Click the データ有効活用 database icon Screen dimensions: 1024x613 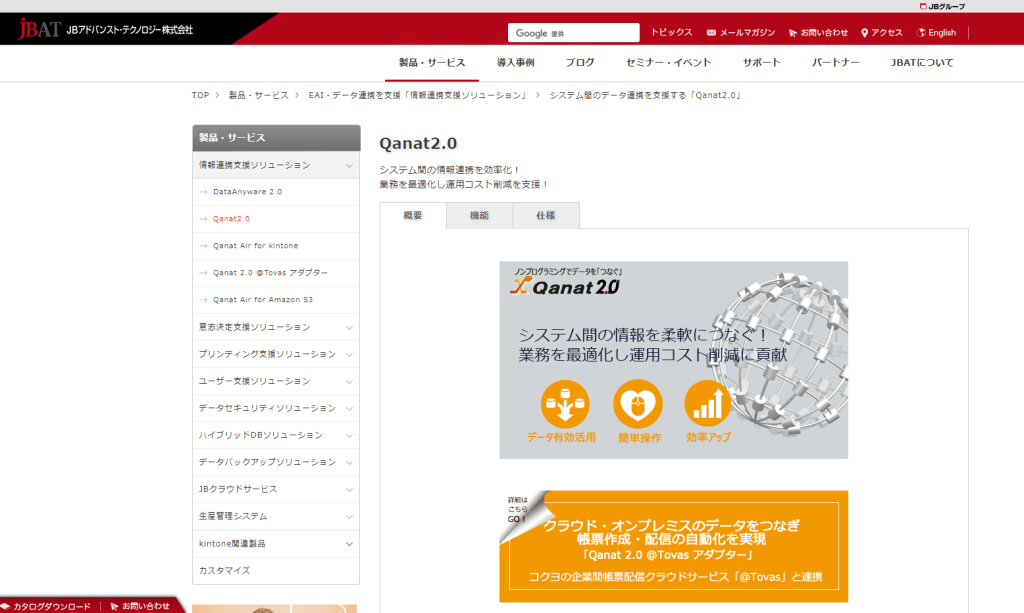point(565,404)
